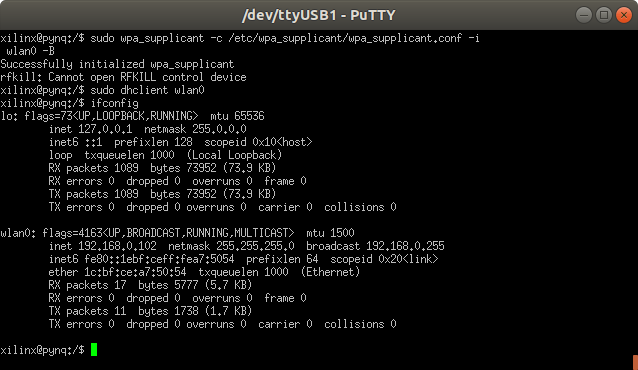Screen dimensions: 638x370
Task: Close the PuTTY window
Action: click(623, 15)
